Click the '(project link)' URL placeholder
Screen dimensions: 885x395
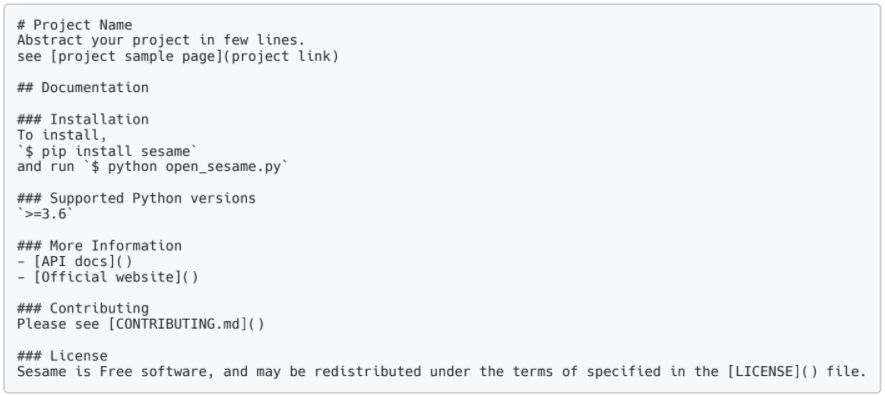point(282,56)
